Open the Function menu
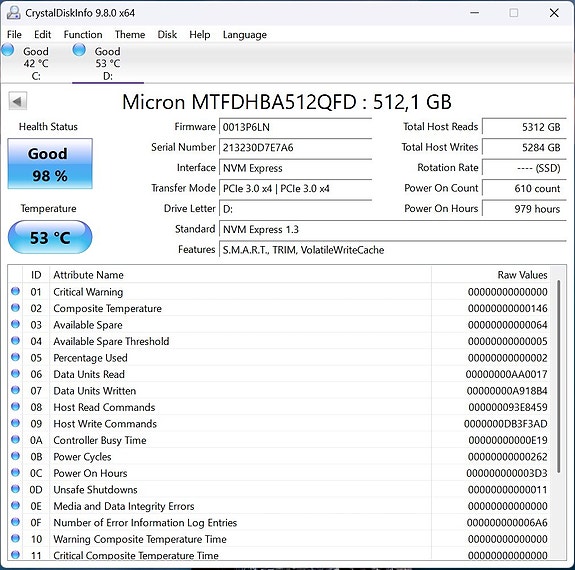The width and height of the screenshot is (575, 570). (83, 34)
